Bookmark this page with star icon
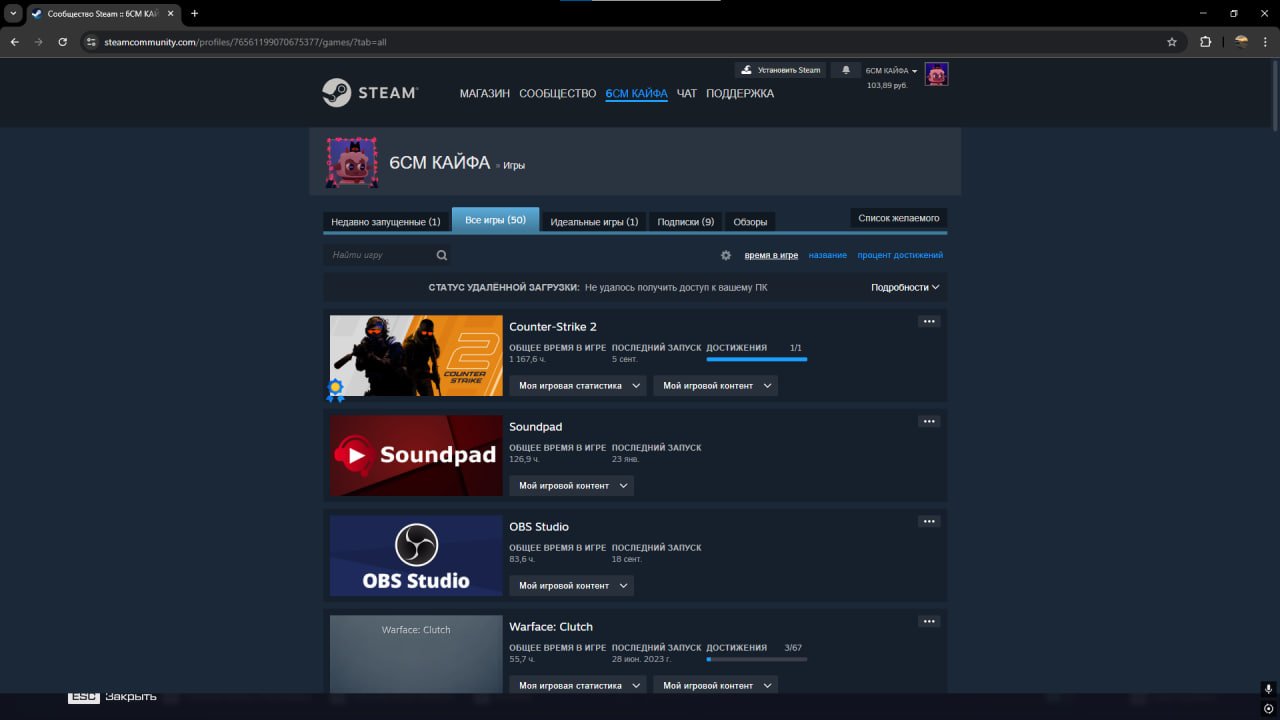The image size is (1280, 720). (x=1172, y=42)
